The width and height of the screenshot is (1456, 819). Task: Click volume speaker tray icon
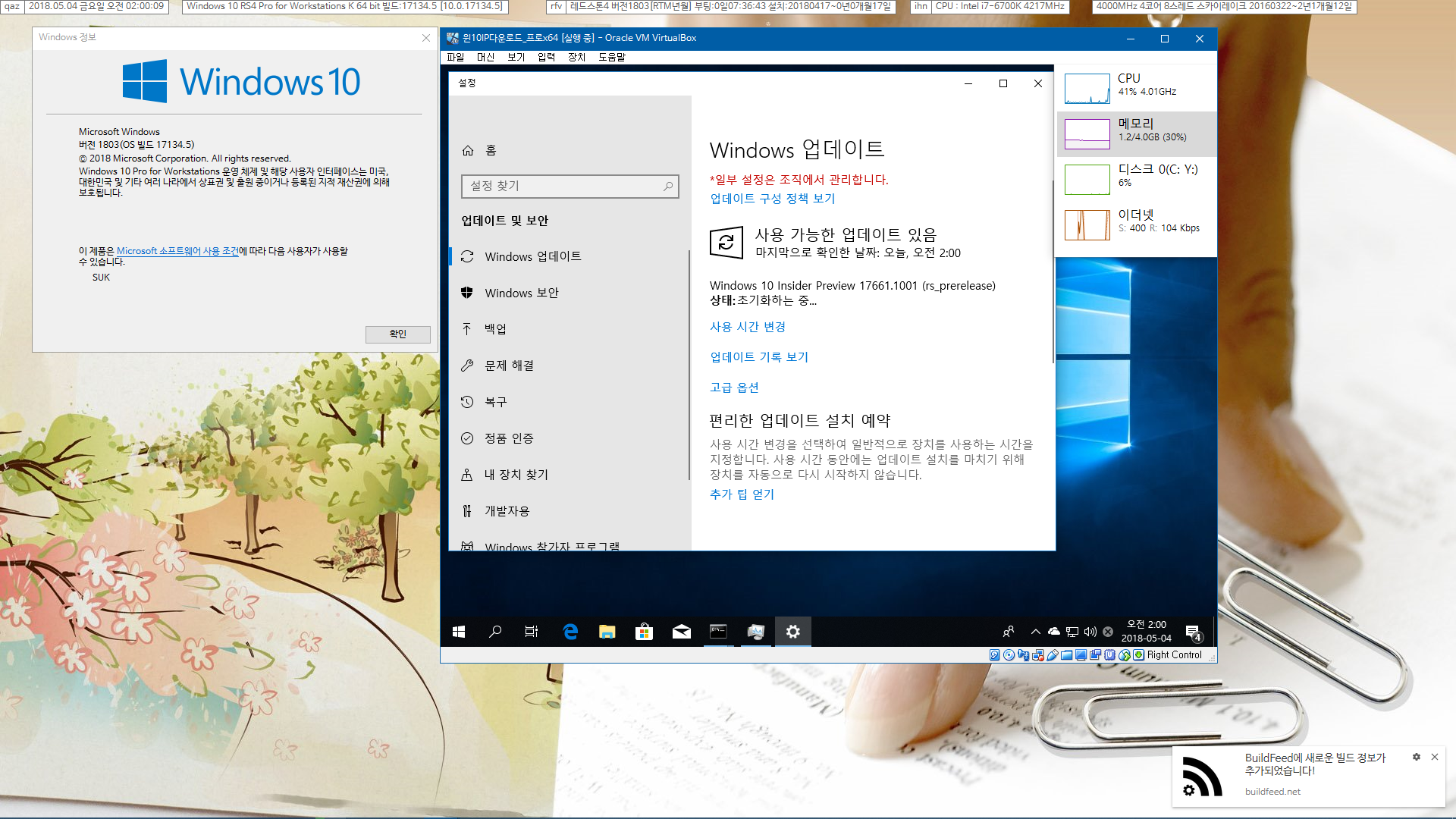pos(1090,632)
